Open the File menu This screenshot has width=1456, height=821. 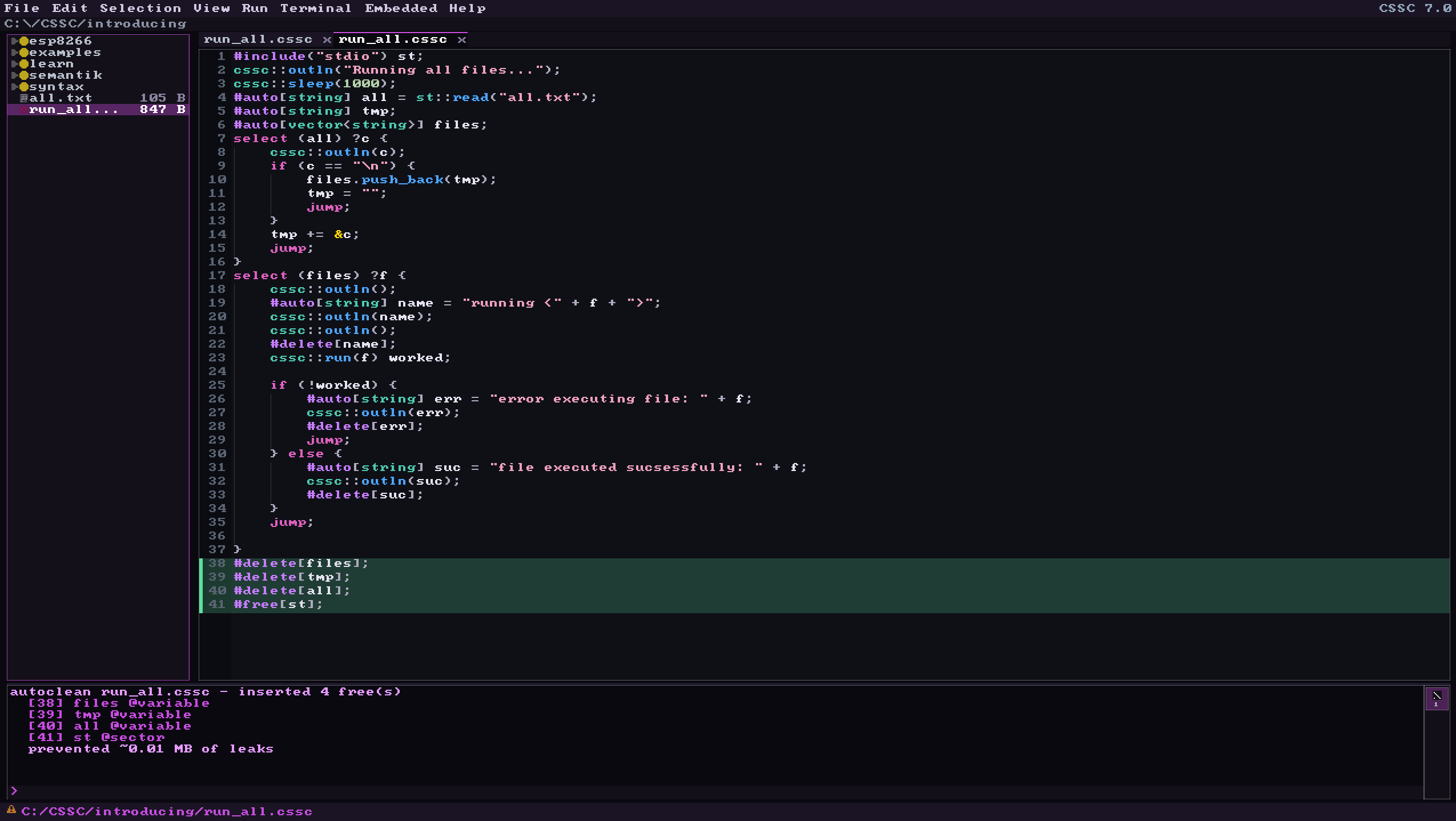click(22, 8)
